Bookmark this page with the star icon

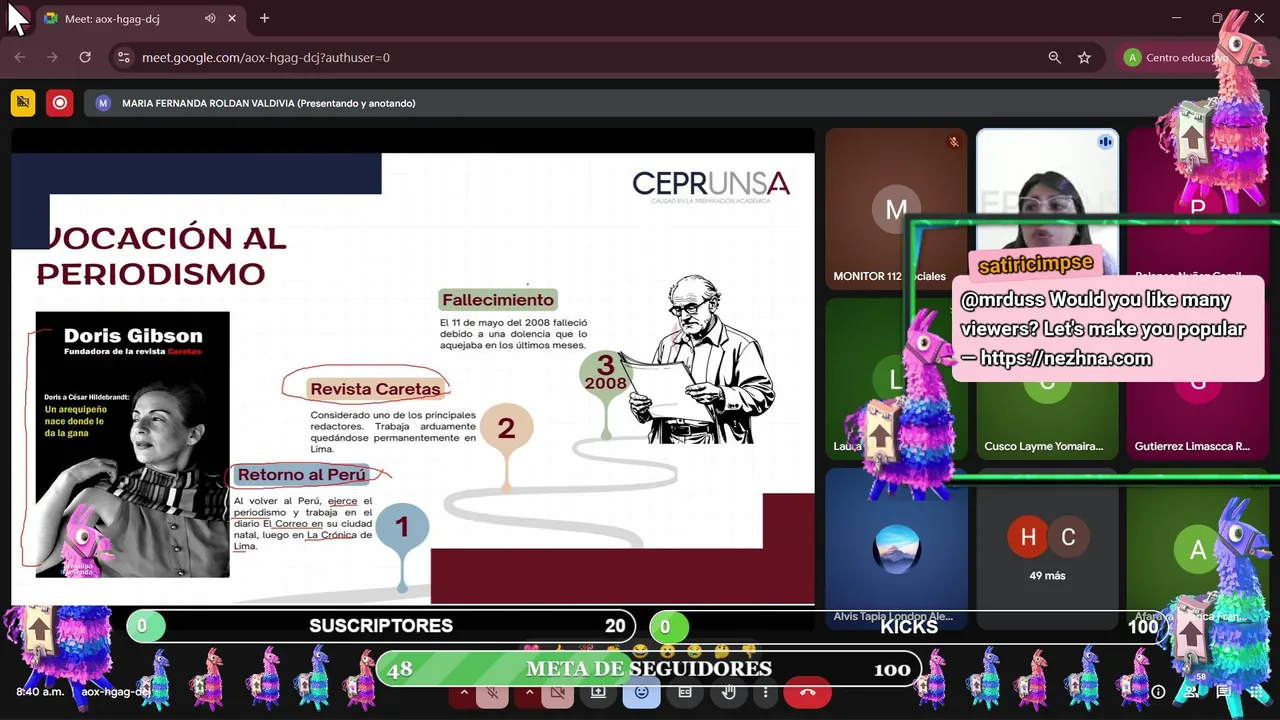(1084, 57)
